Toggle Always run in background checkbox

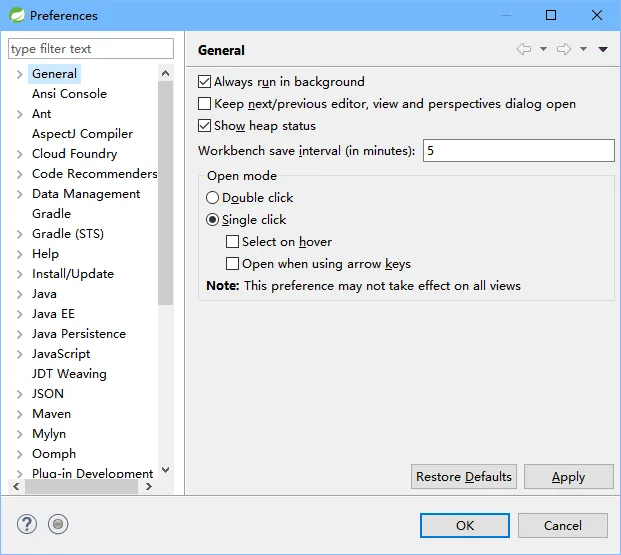tap(205, 82)
